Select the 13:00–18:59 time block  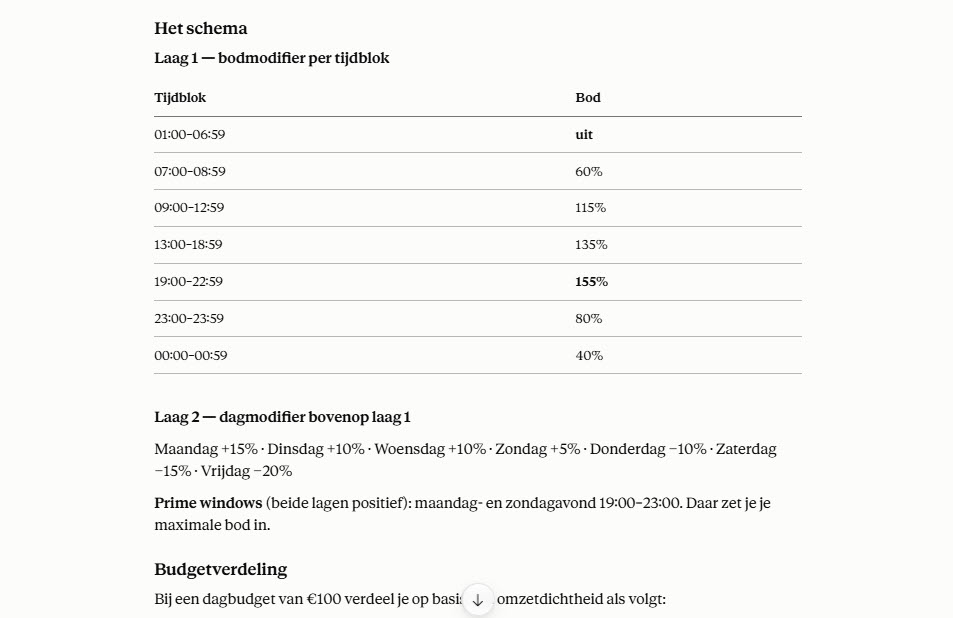(188, 244)
